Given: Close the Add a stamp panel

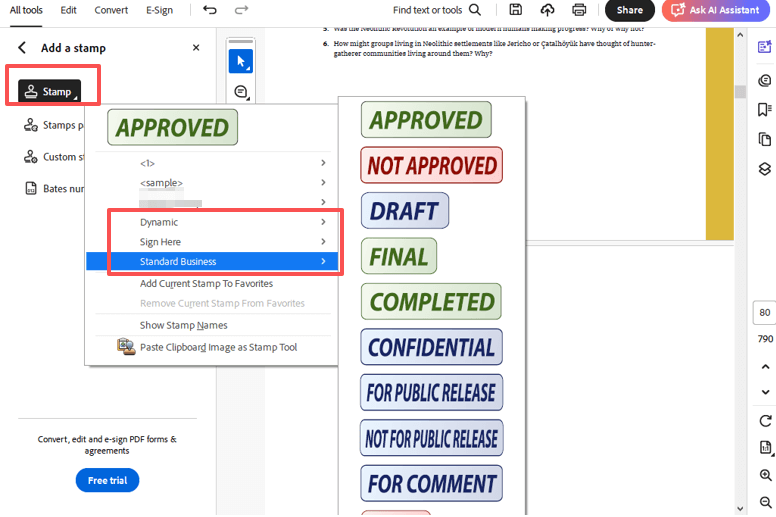Looking at the screenshot, I should pos(196,47).
